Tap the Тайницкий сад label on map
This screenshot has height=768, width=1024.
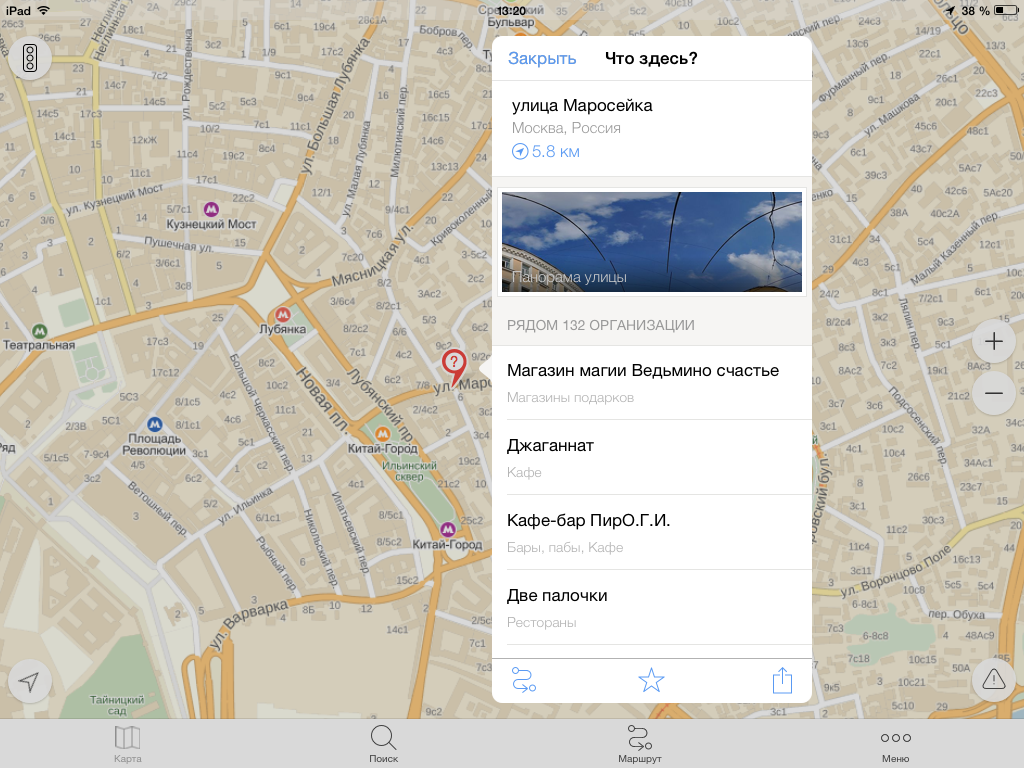coord(117,705)
